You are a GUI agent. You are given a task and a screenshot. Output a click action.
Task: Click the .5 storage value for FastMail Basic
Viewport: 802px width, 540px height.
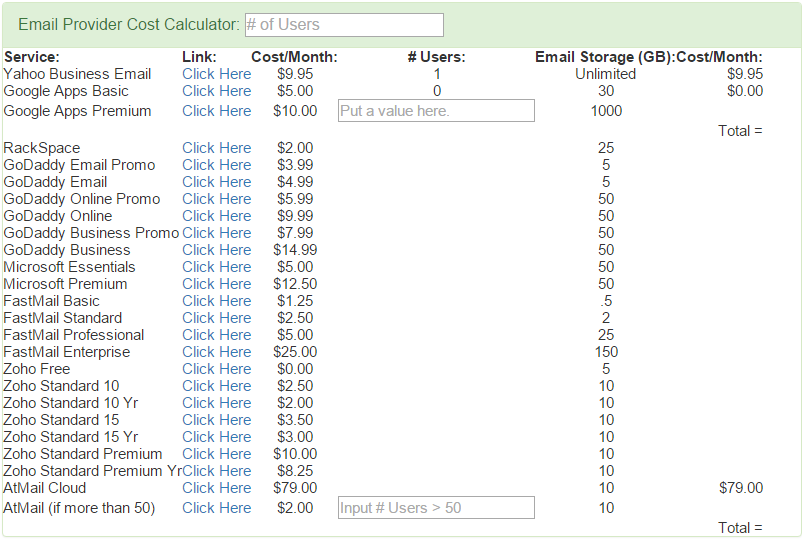coord(606,301)
